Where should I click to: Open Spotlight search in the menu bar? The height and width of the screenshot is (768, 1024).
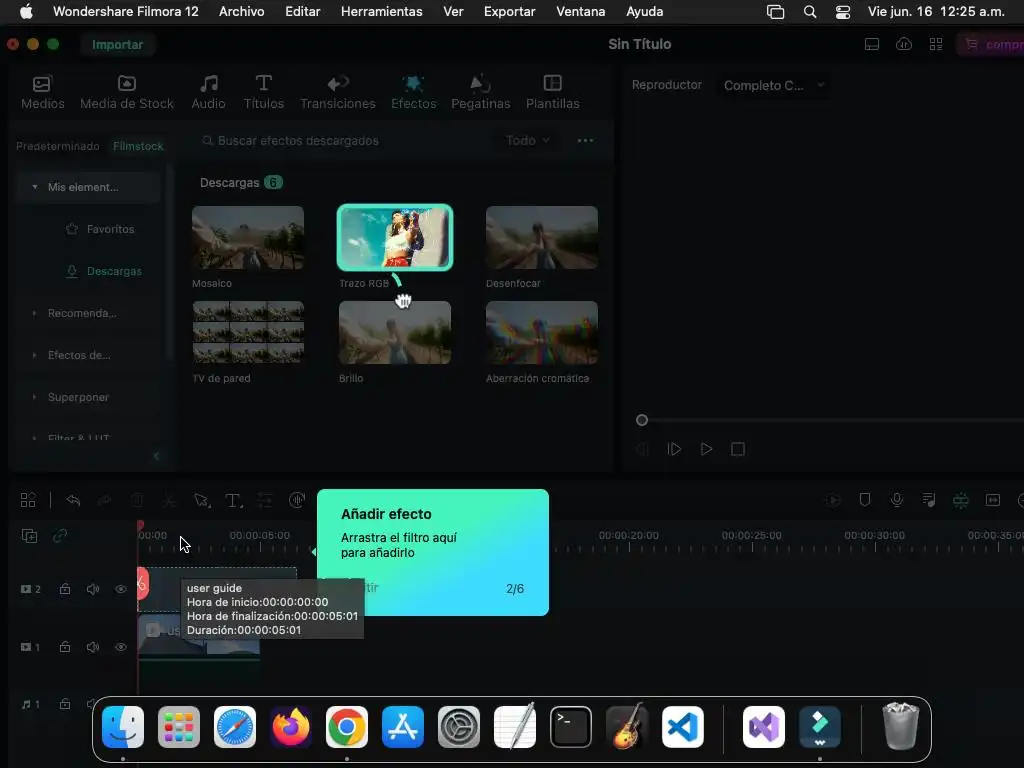pos(810,12)
